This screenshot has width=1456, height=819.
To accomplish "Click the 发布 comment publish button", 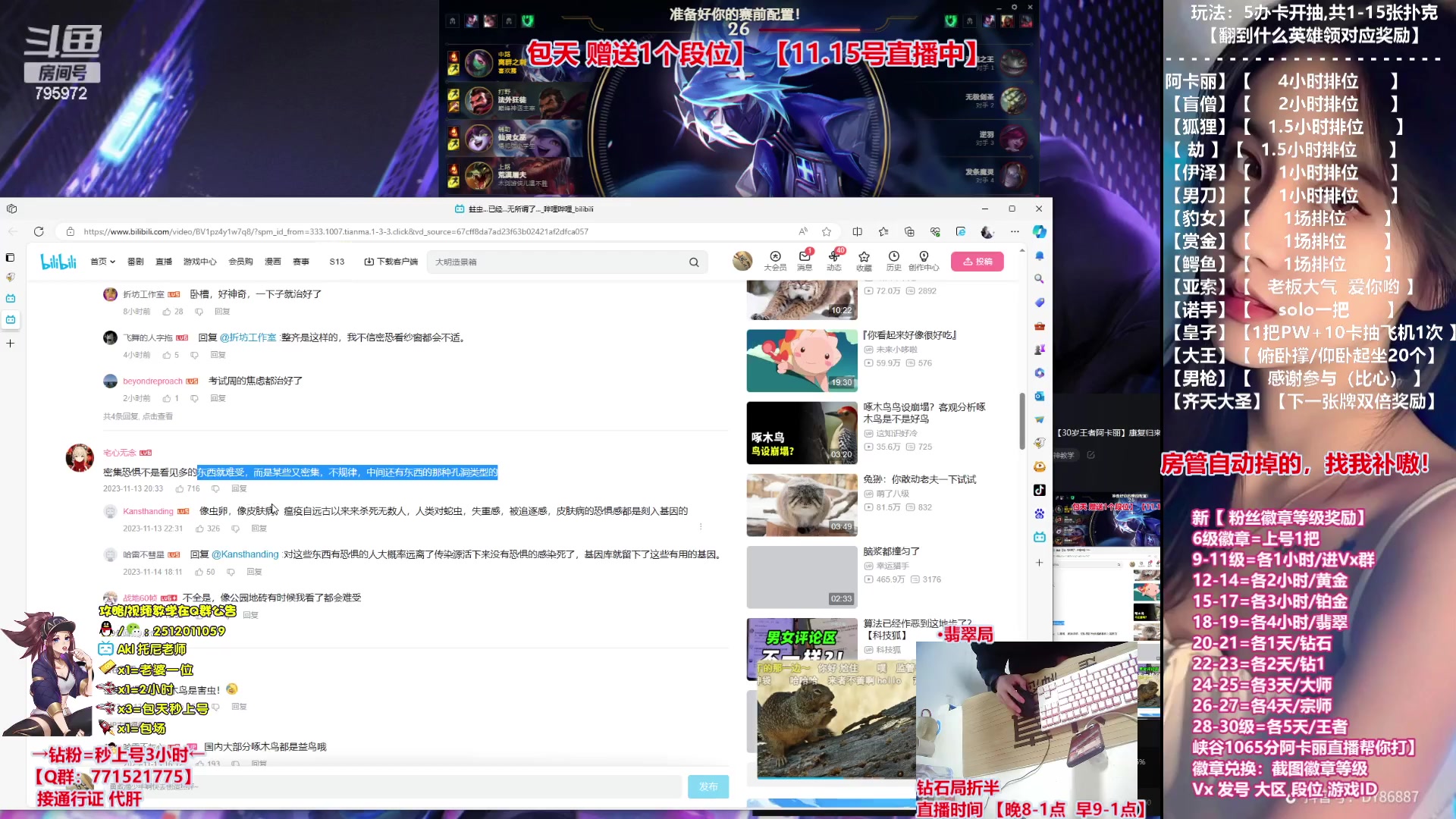I will click(708, 787).
